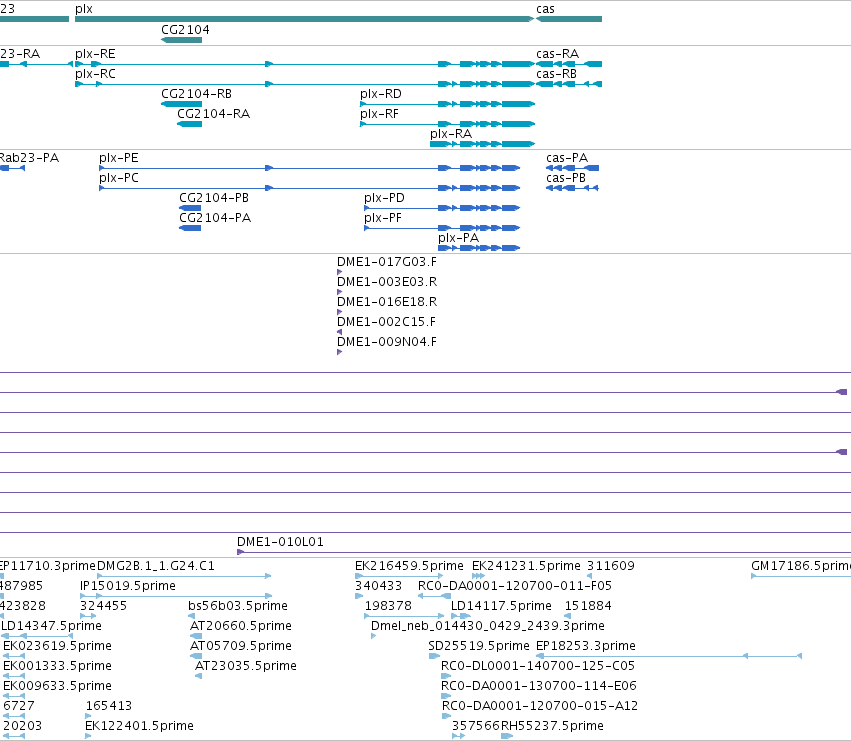Select the 198378 EST label
This screenshot has width=851, height=741.
(388, 606)
